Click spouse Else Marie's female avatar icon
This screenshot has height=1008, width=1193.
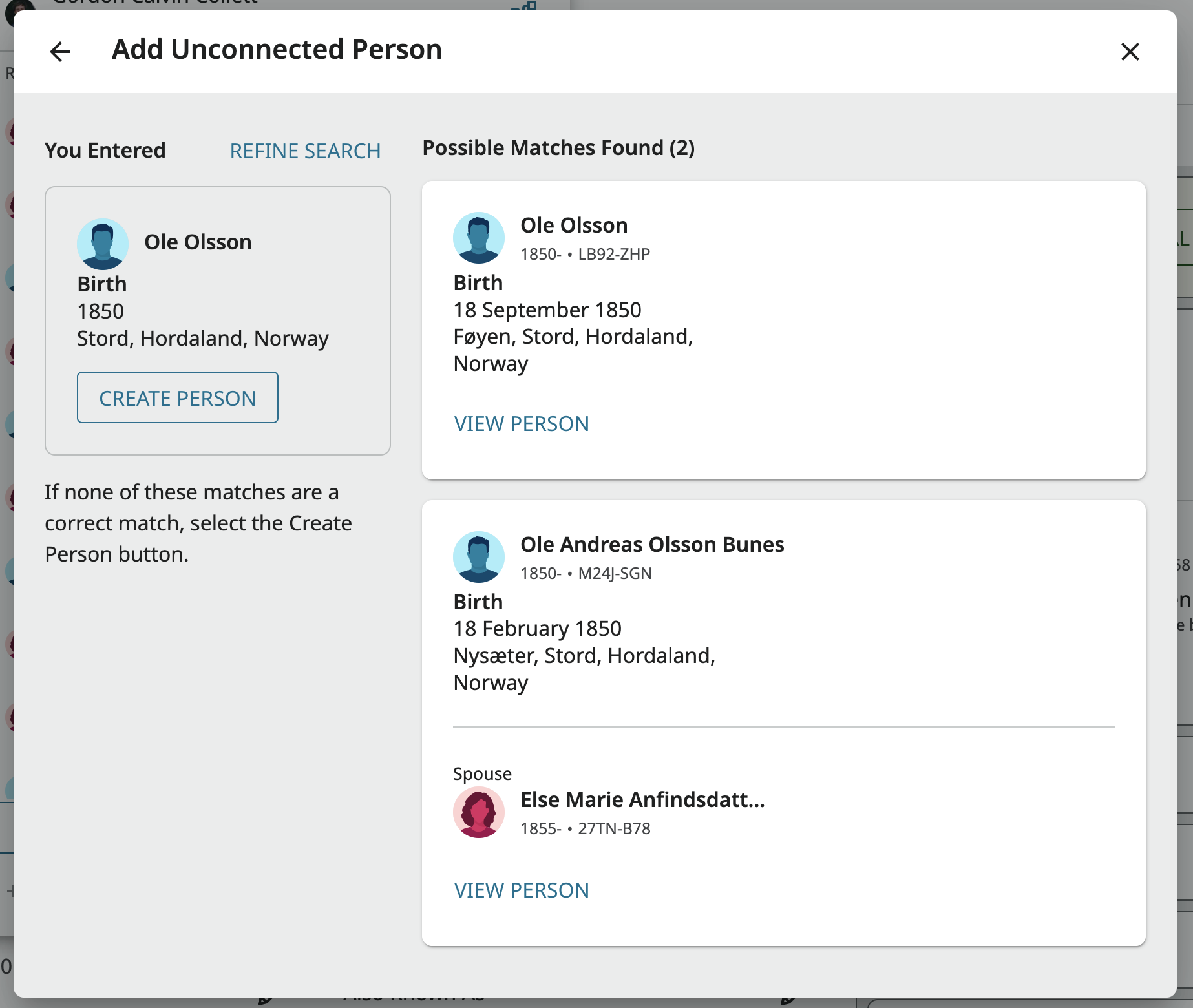(479, 812)
